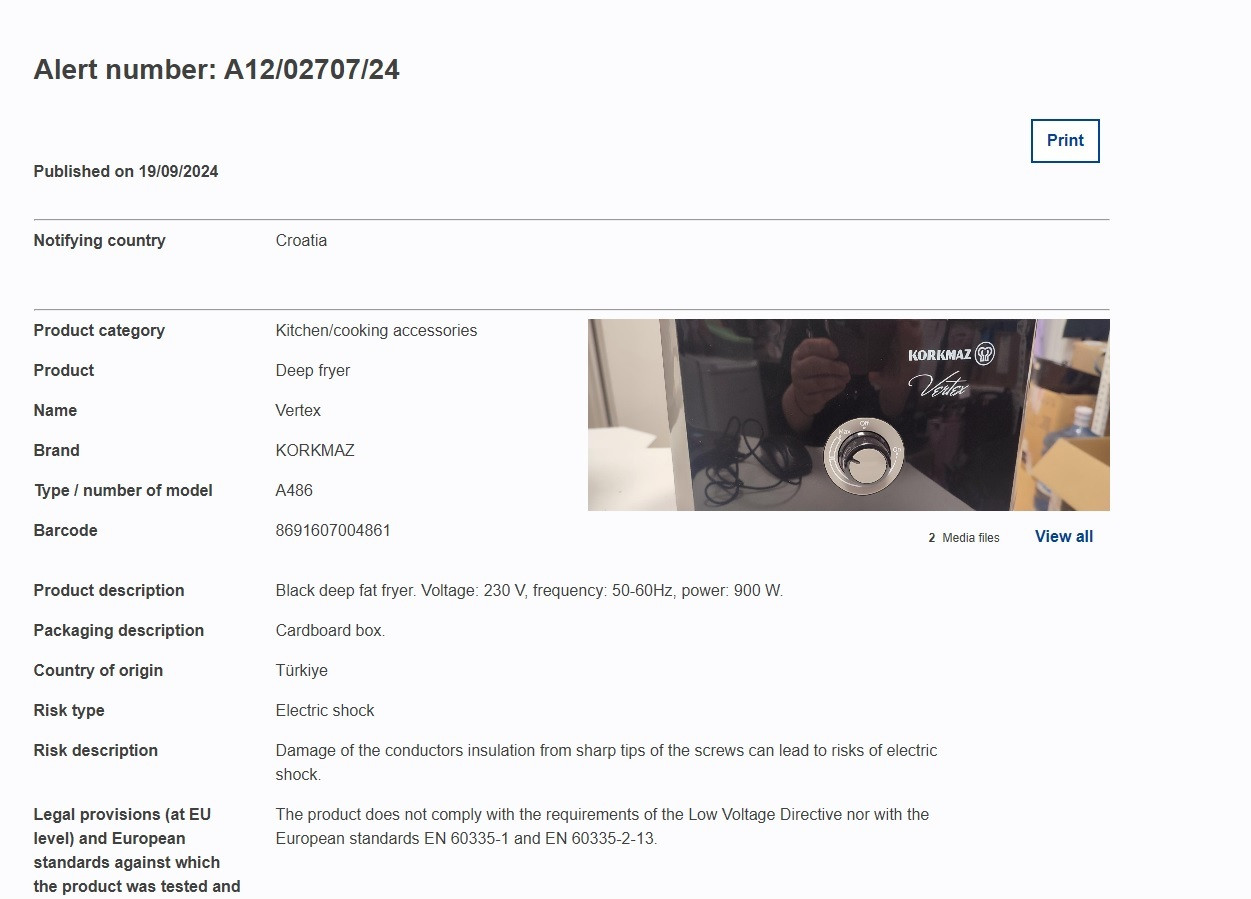
Task: Click the Deep fryer product value
Action: [x=313, y=371]
